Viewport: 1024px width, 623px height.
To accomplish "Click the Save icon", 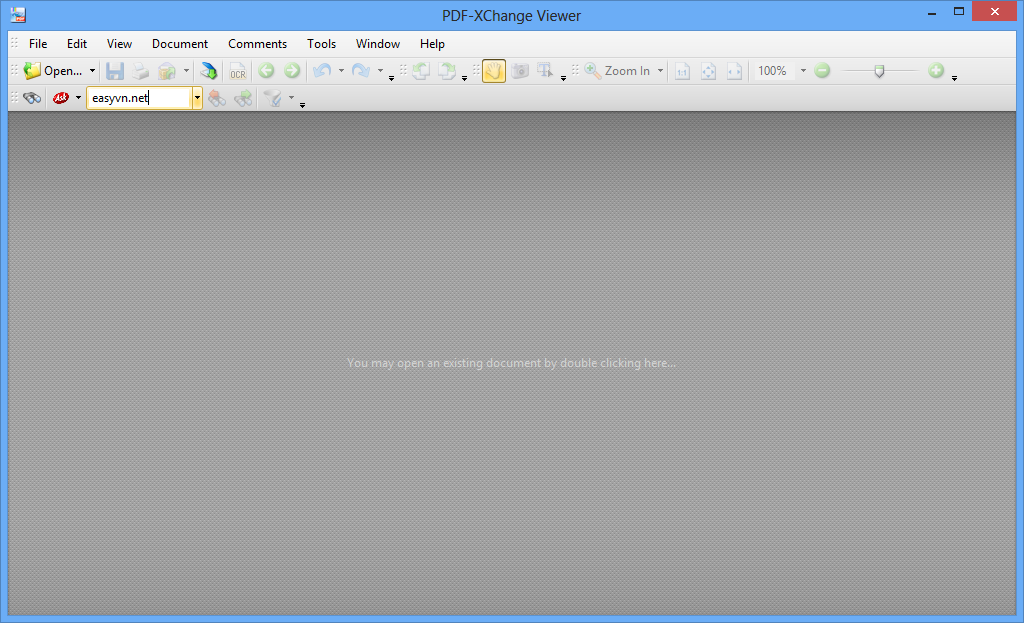I will pos(114,71).
